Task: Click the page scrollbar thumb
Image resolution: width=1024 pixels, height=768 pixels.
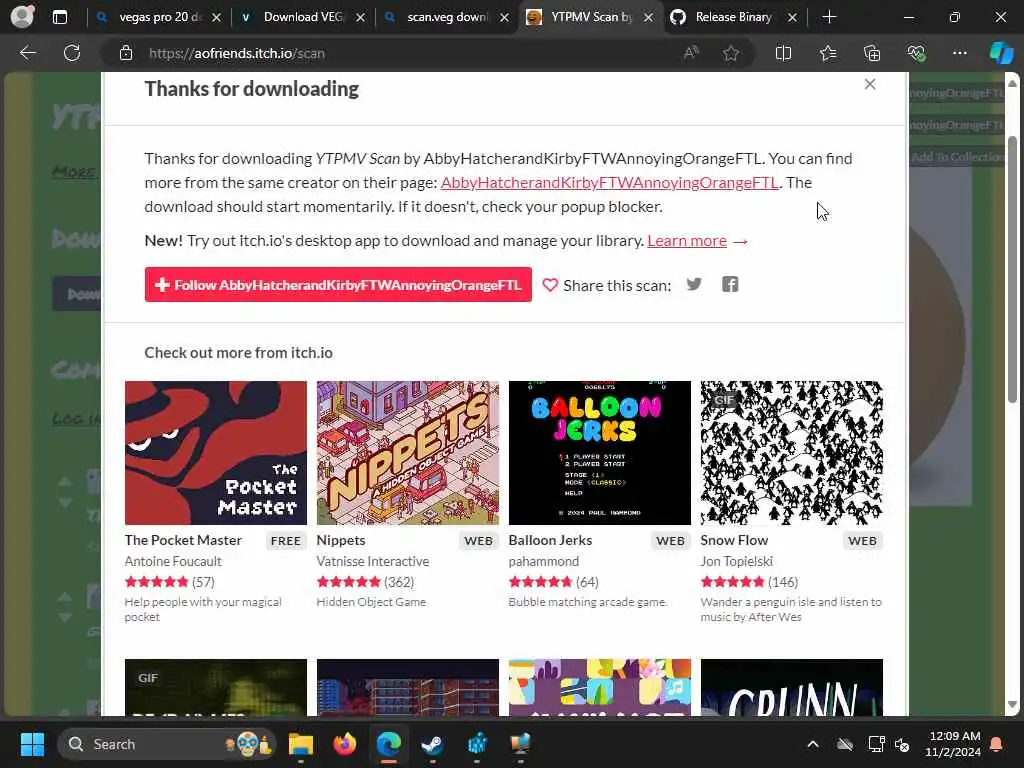Action: point(1013,268)
